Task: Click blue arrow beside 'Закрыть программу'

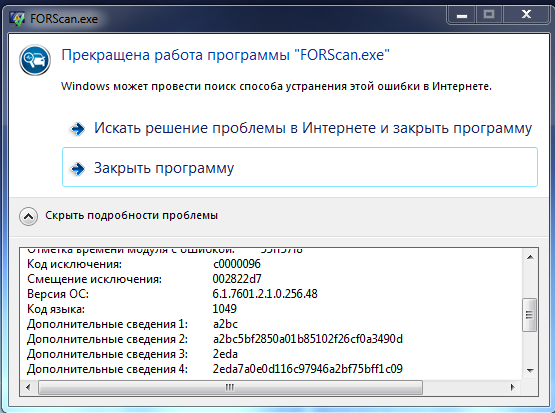Action: [78, 169]
